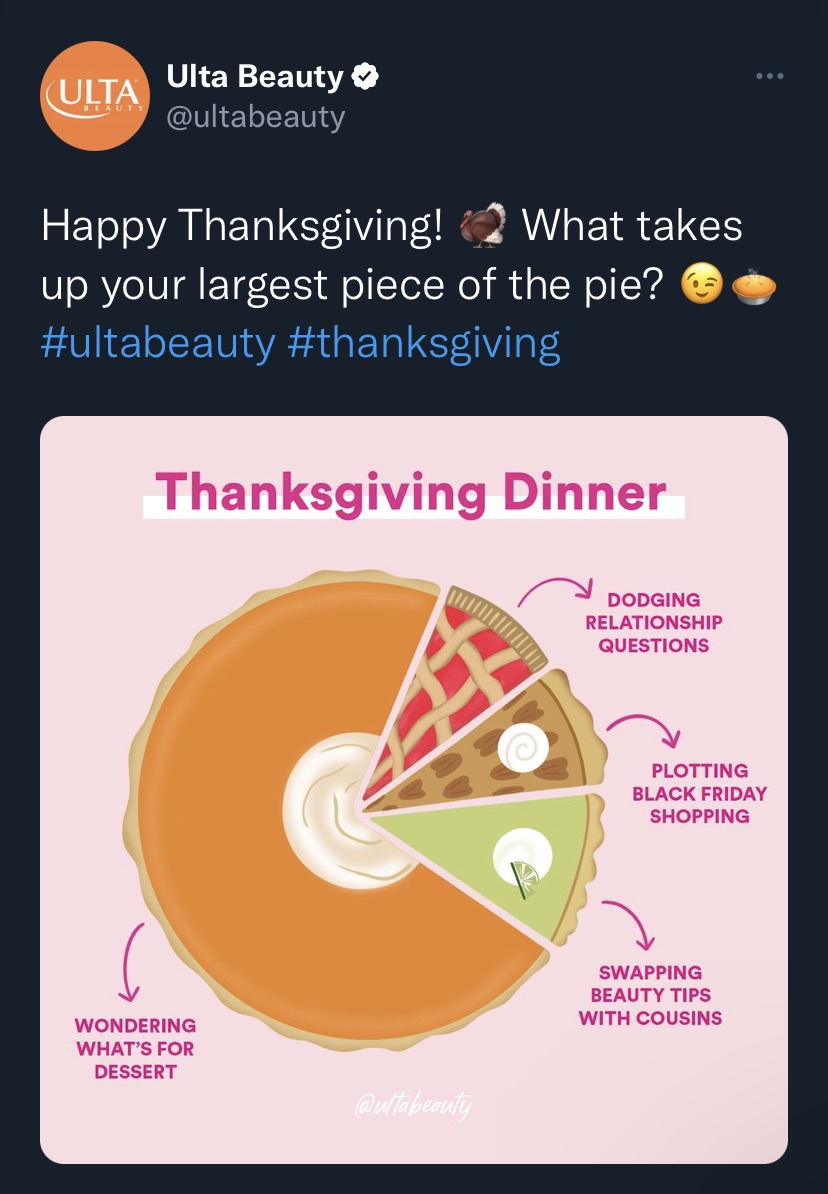This screenshot has height=1194, width=828.
Task: Open the three-dot more options menu
Action: 769,76
